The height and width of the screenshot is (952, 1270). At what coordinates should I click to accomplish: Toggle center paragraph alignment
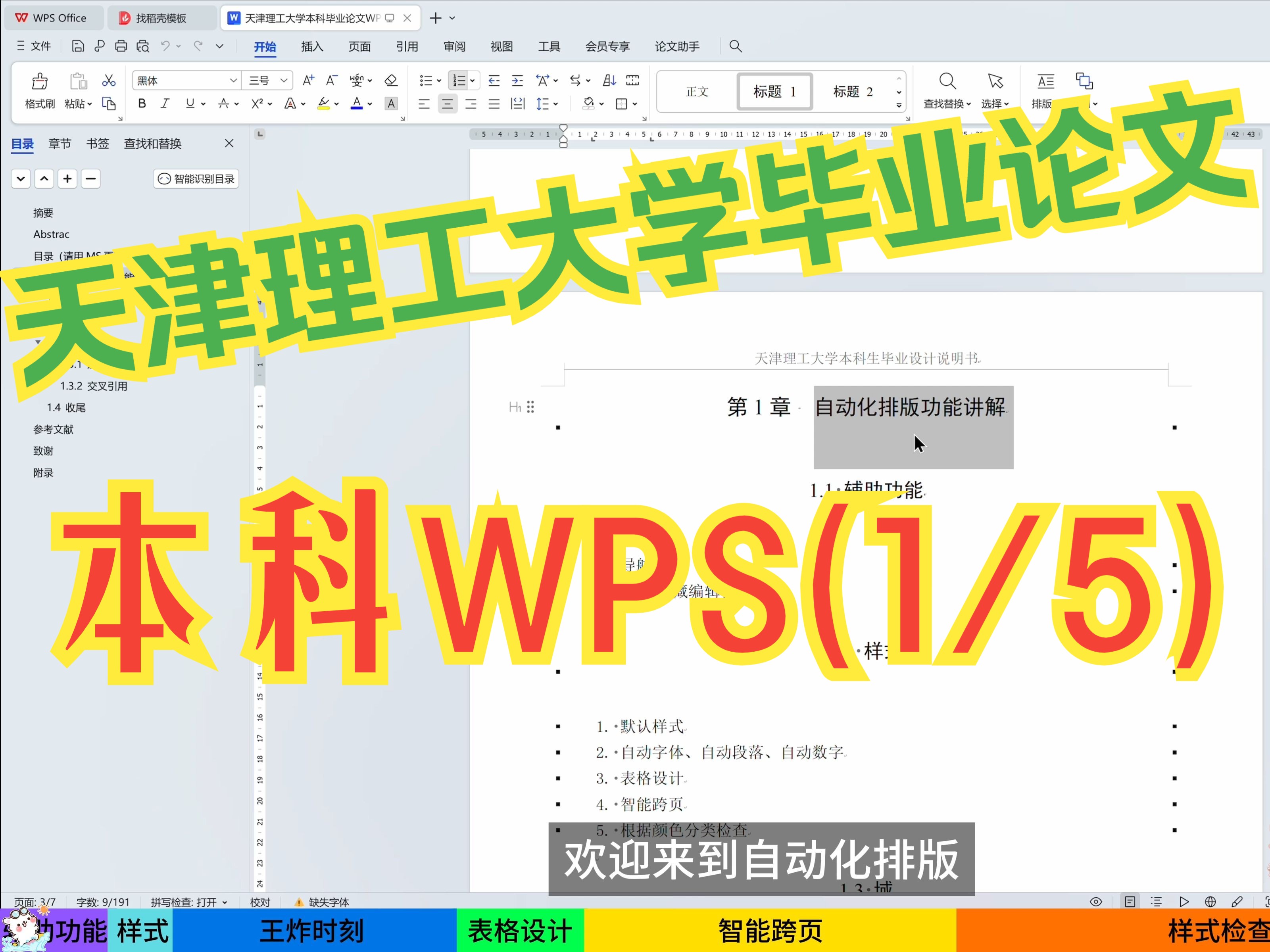(447, 104)
